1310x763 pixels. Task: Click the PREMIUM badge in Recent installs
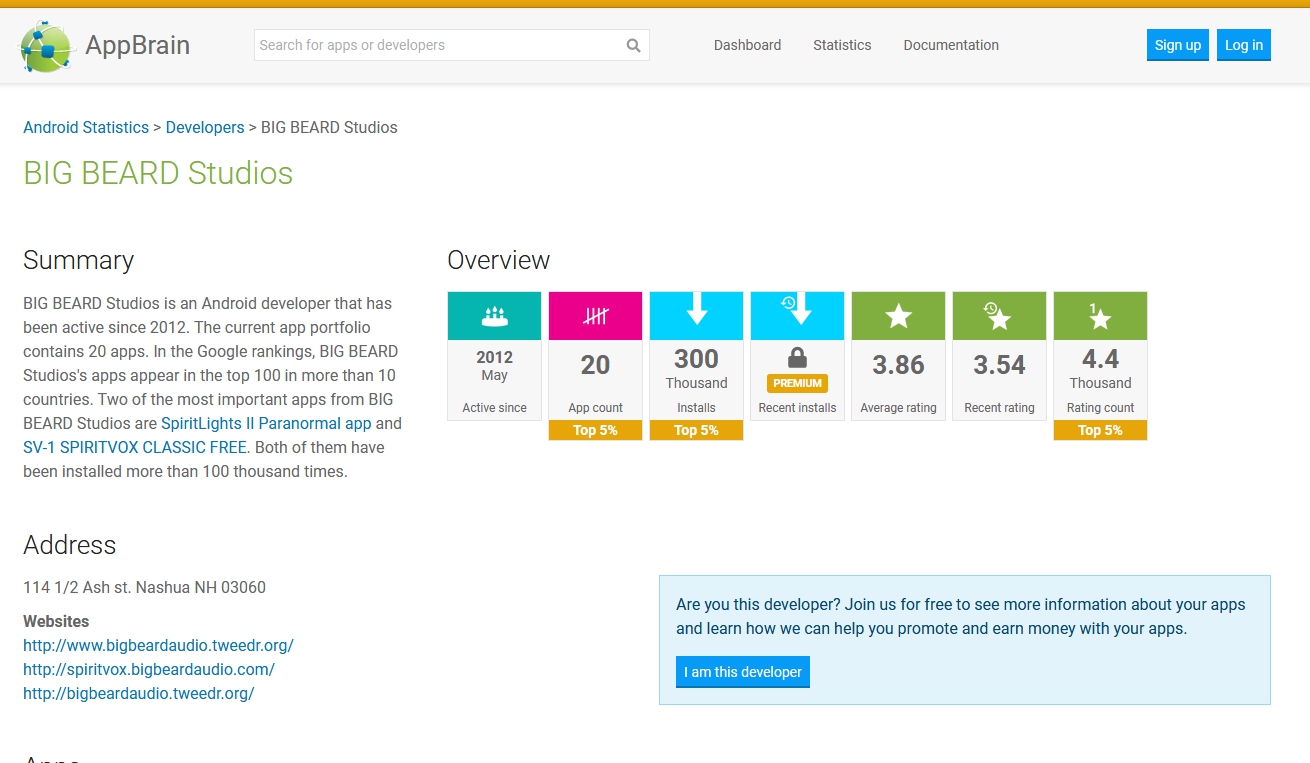tap(797, 383)
